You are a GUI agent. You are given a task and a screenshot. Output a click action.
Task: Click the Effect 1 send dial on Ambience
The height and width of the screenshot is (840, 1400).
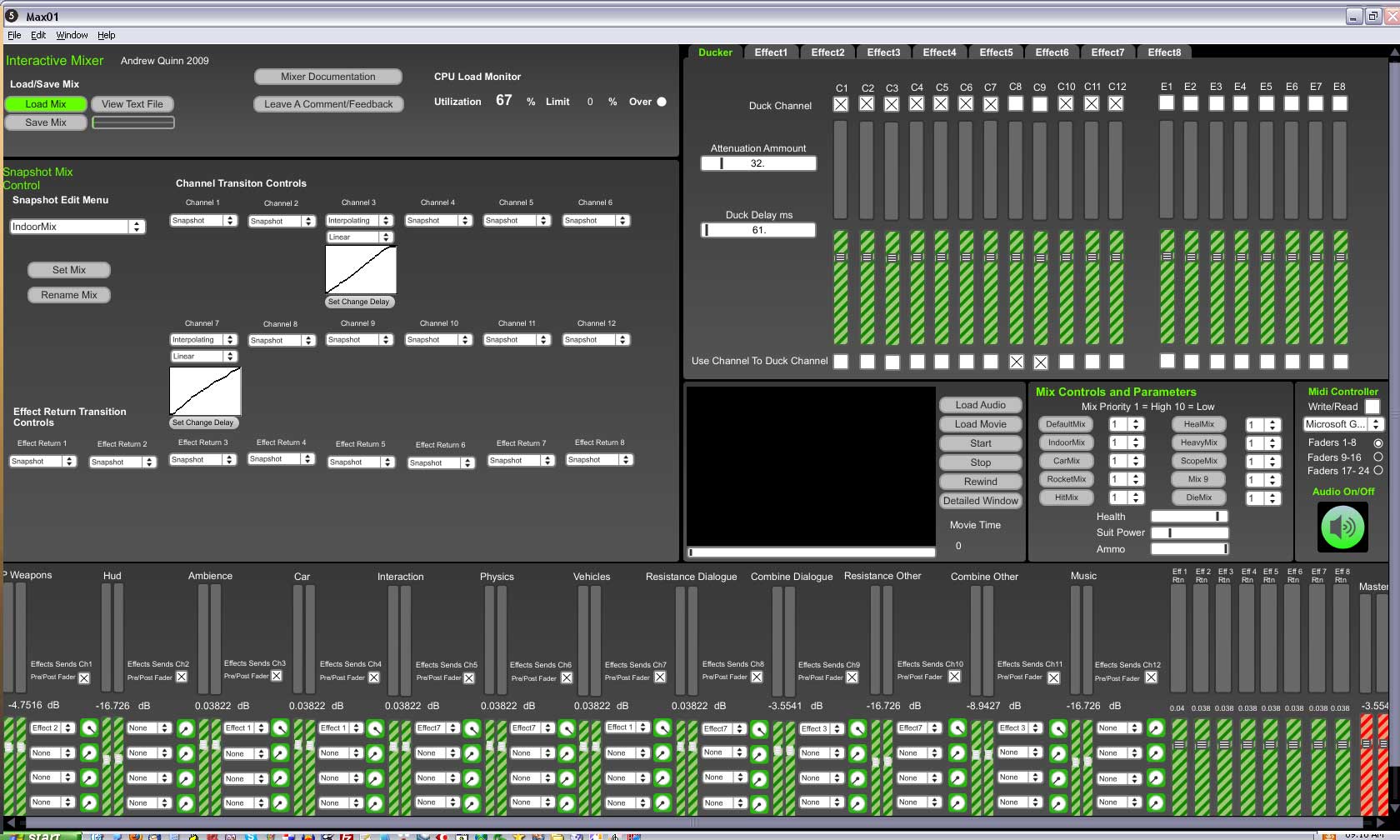point(280,728)
